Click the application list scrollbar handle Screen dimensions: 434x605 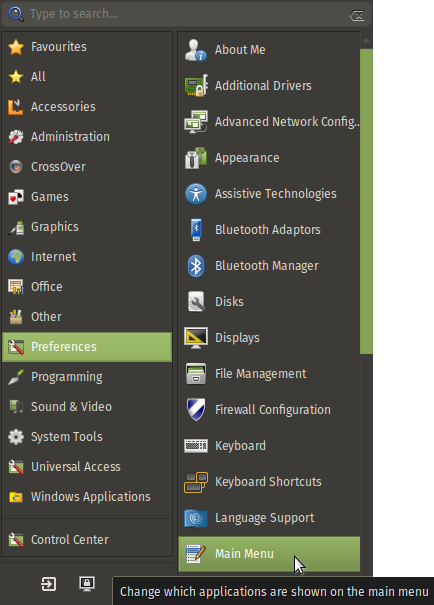click(x=366, y=201)
